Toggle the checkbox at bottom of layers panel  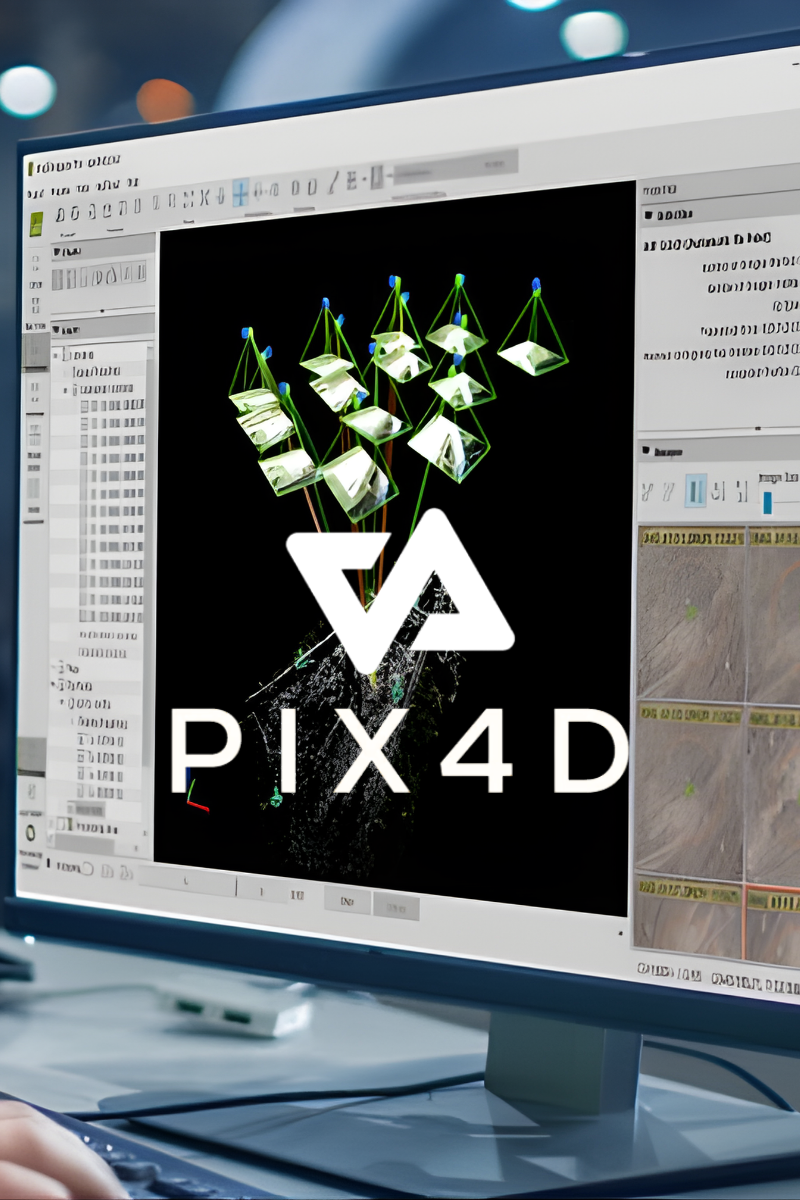[64, 826]
